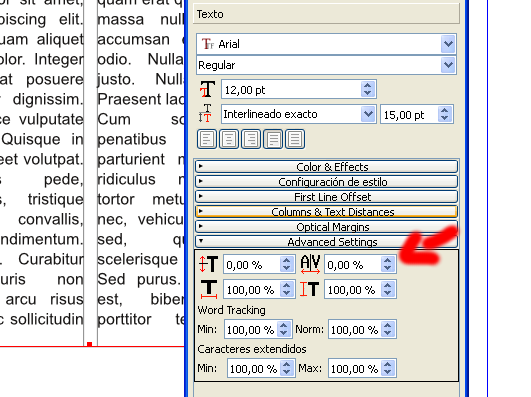Adjust the 15,00 pt line spacing stepper

445,114
